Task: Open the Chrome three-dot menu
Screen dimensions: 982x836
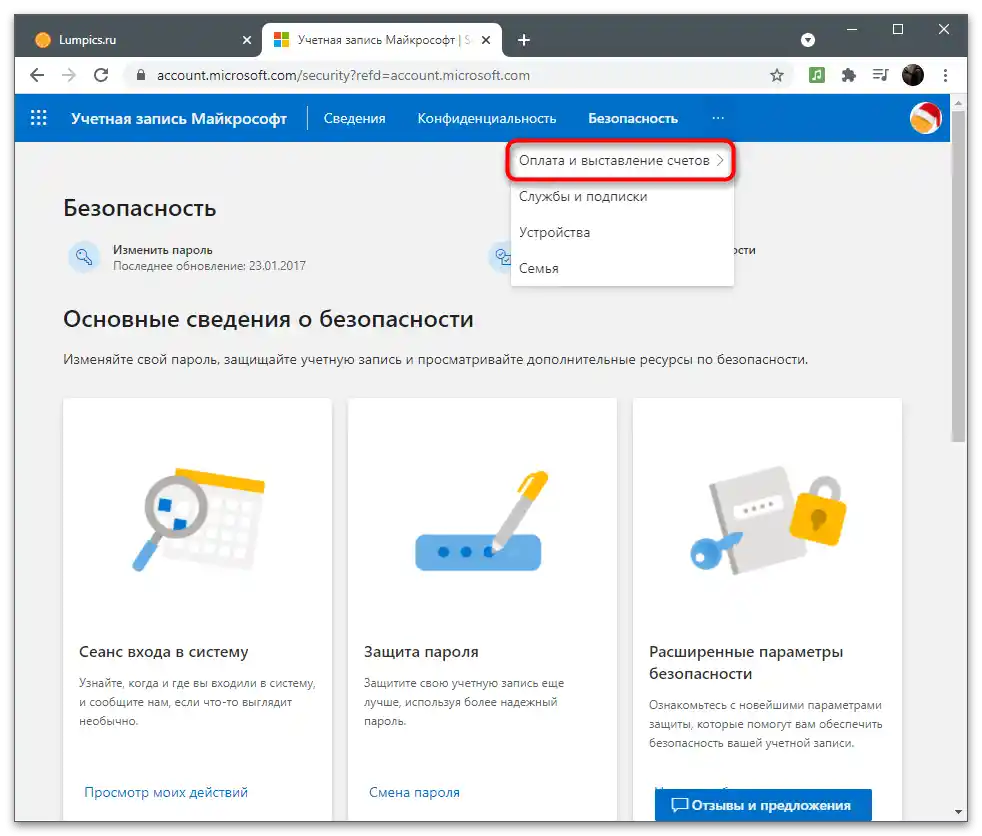Action: 945,75
